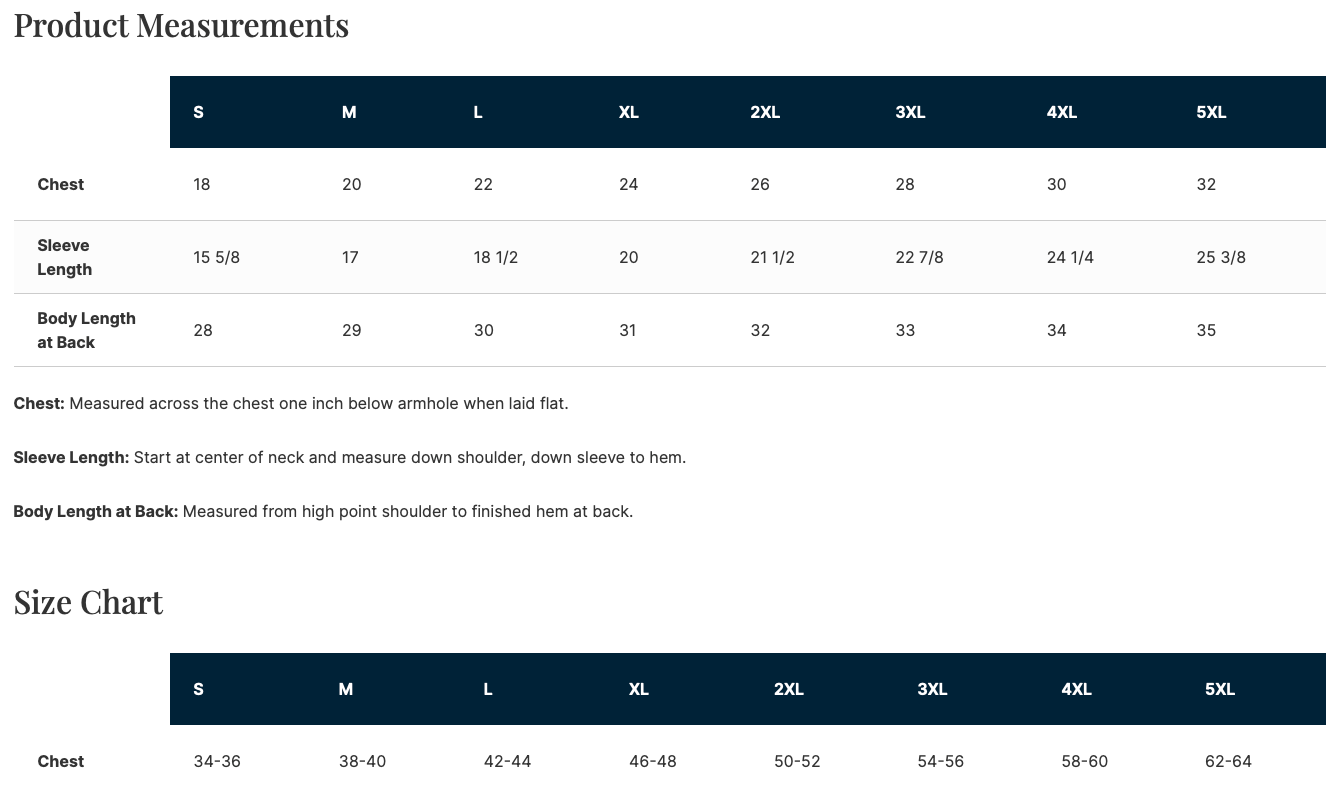Select the 3XL sleeve length 22 7/8
Screen dimensions: 1333x785
920,257
